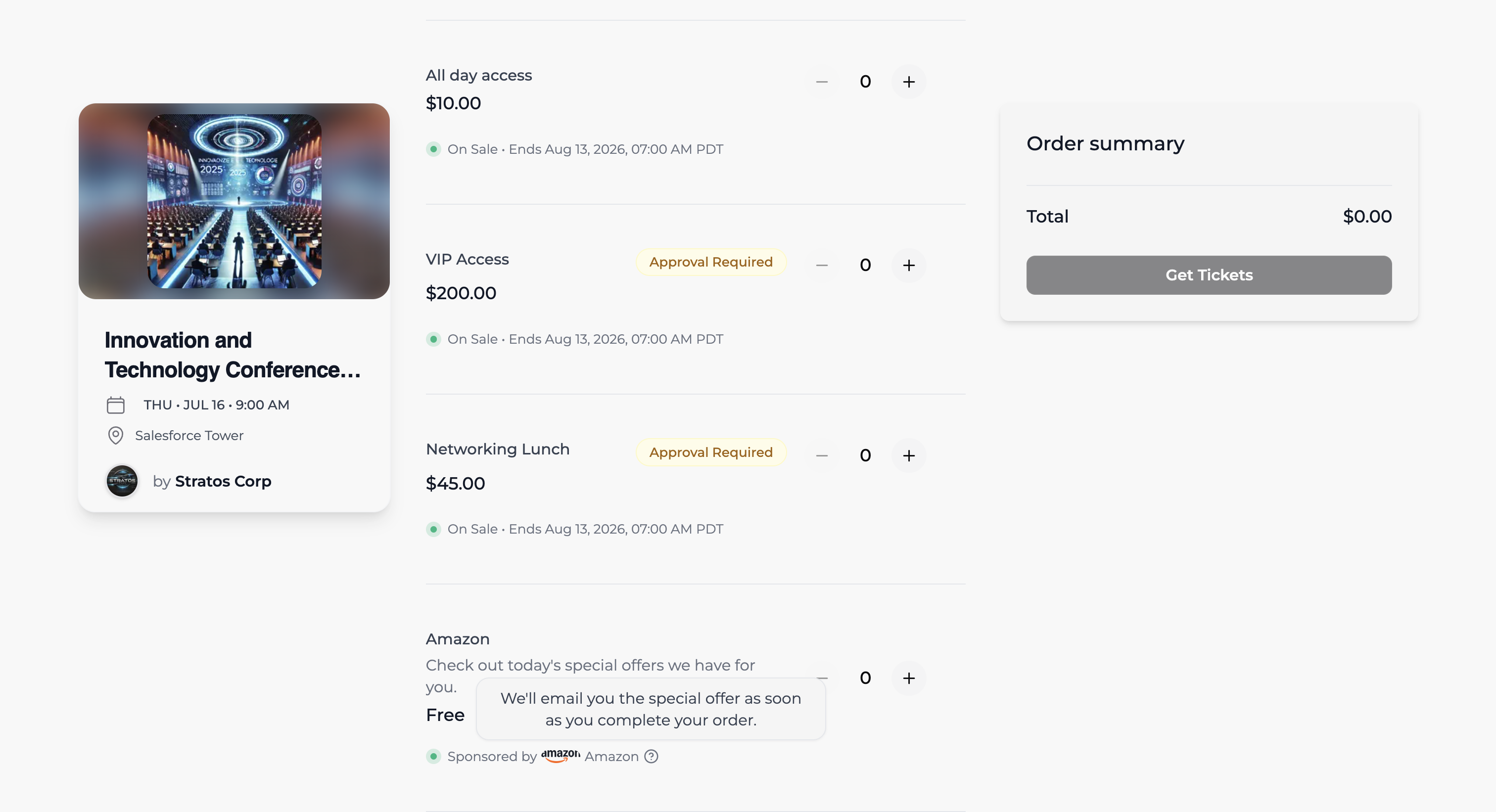Remove one VIP Access ticket
This screenshot has height=812, width=1496.
[822, 265]
